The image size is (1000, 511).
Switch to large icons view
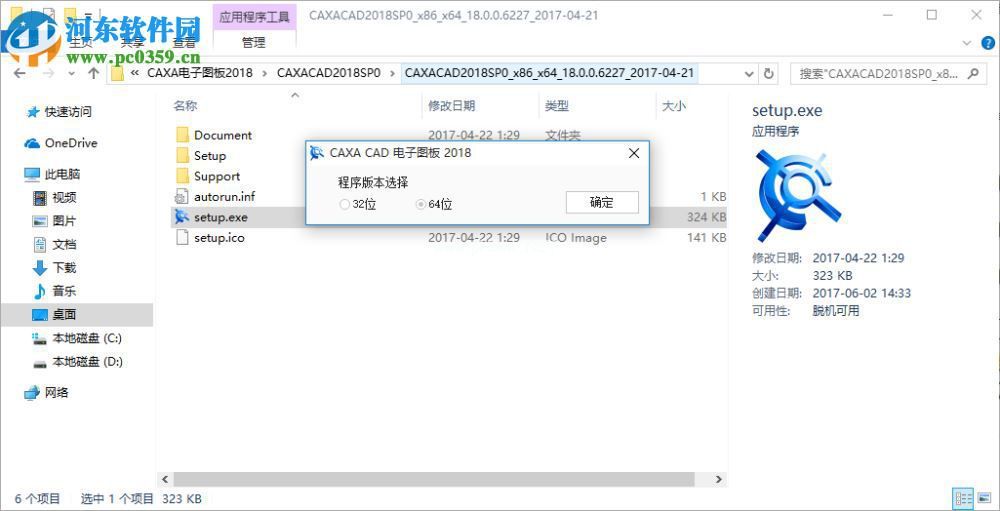pos(983,498)
